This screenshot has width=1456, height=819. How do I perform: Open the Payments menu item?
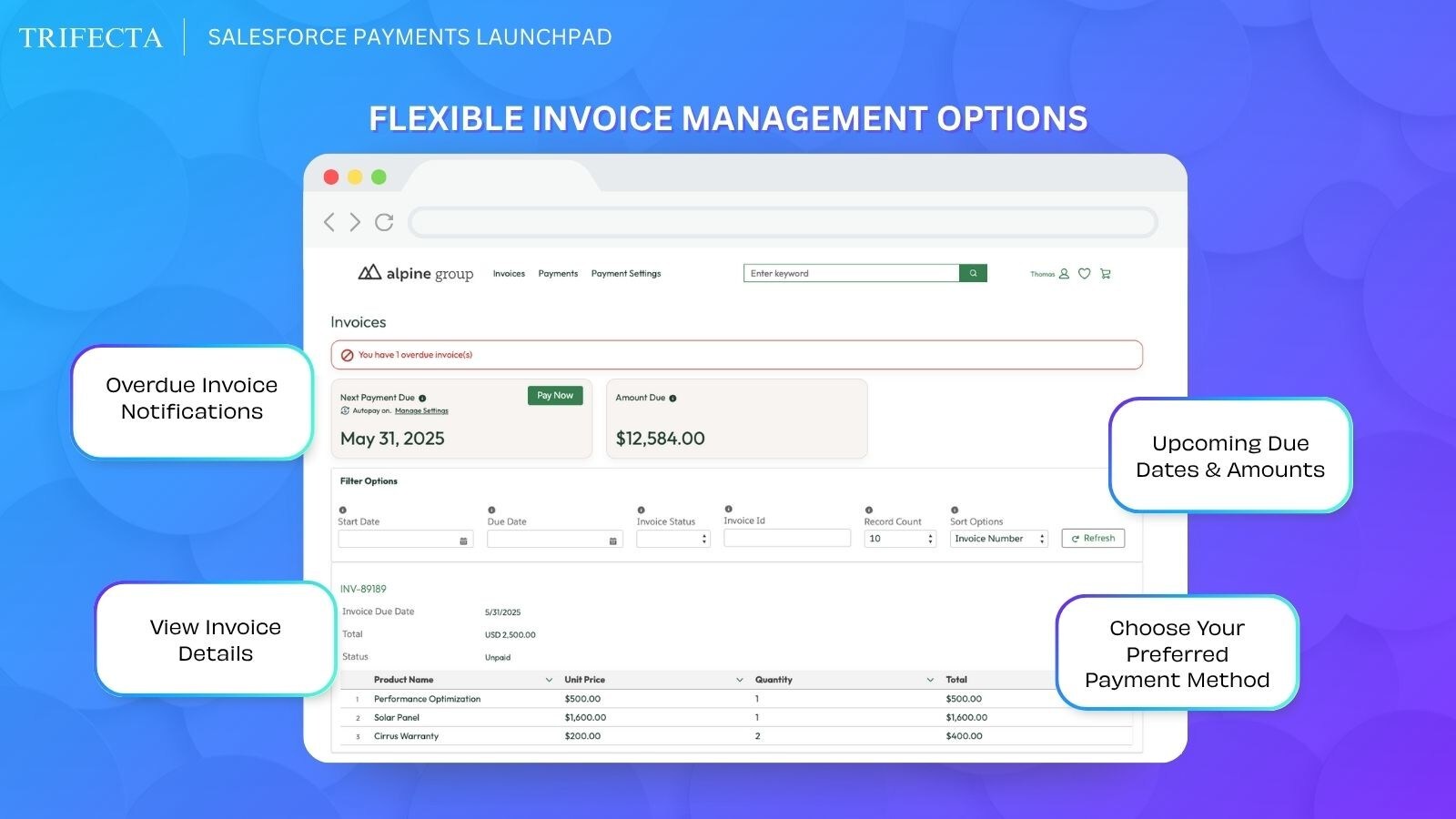558,273
